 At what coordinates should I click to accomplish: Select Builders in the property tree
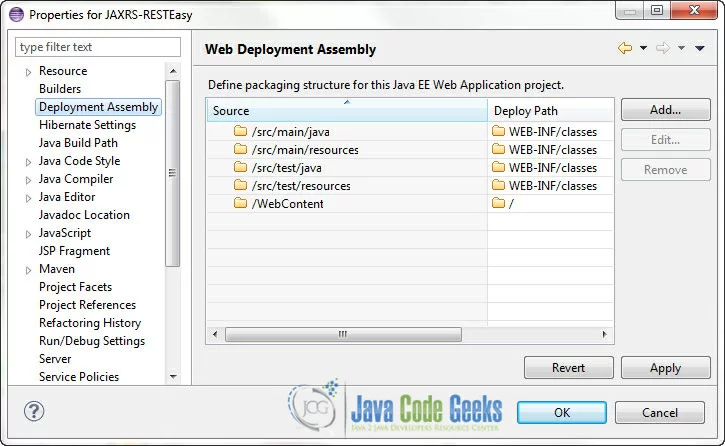pyautogui.click(x=60, y=89)
